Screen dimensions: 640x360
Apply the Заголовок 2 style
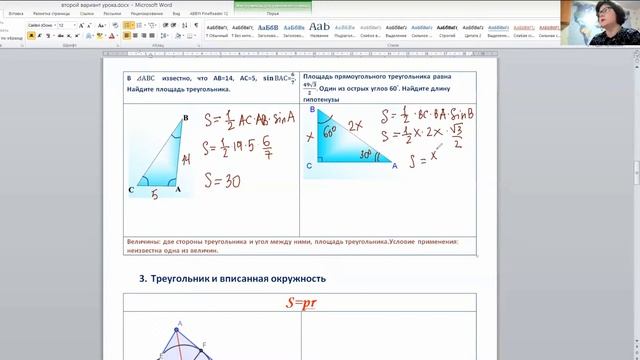[294, 31]
